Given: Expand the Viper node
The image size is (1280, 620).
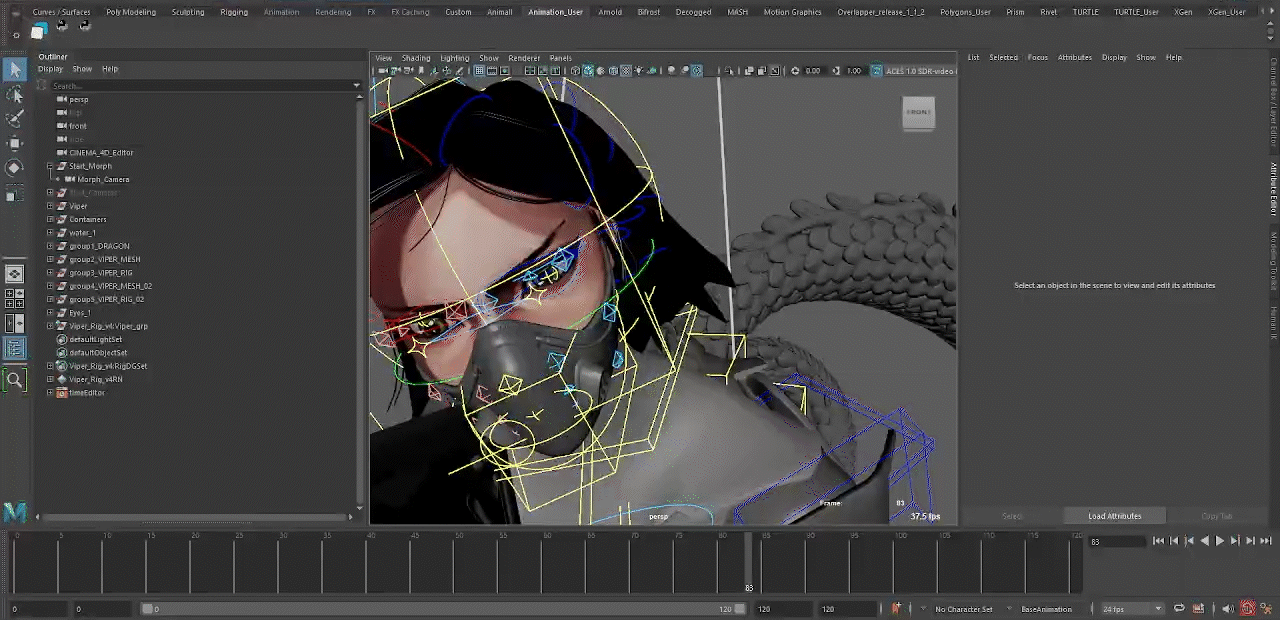Looking at the screenshot, I should tap(50, 206).
